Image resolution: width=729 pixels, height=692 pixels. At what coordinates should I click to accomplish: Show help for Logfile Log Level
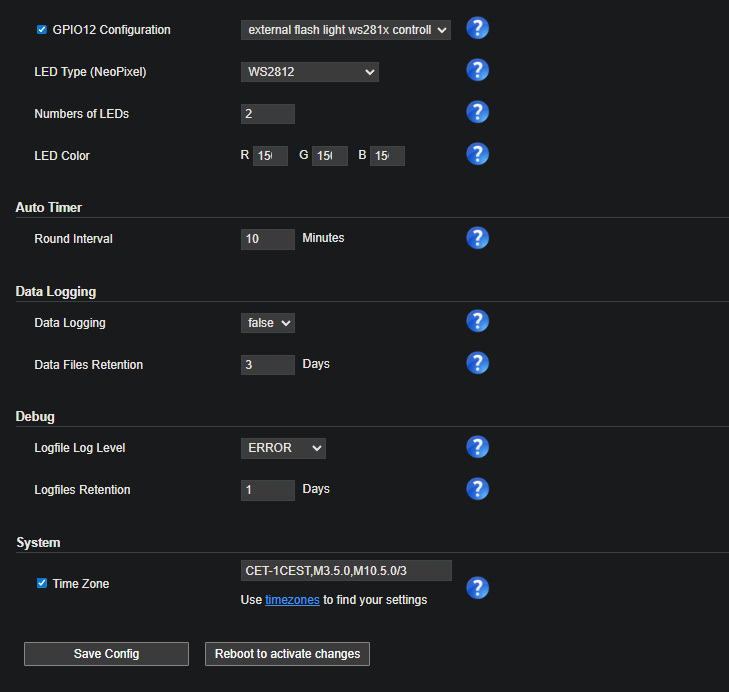click(478, 447)
